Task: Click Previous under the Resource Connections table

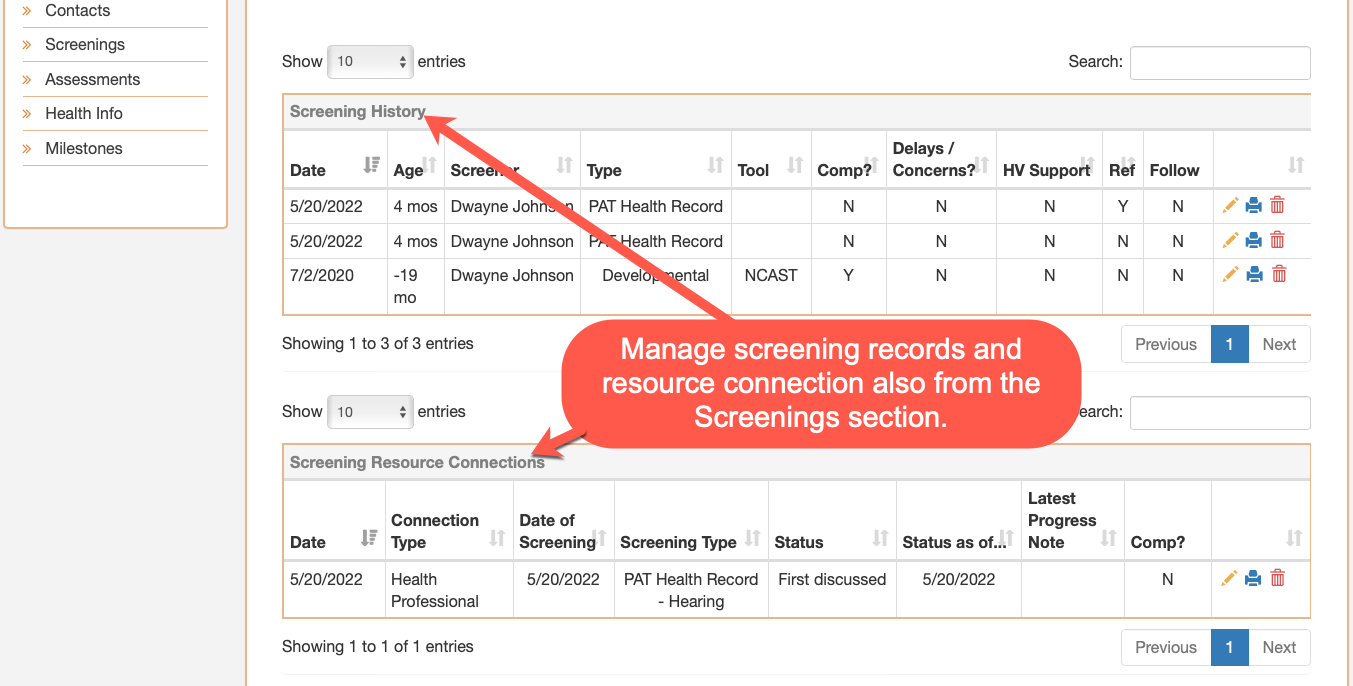Action: (x=1166, y=647)
